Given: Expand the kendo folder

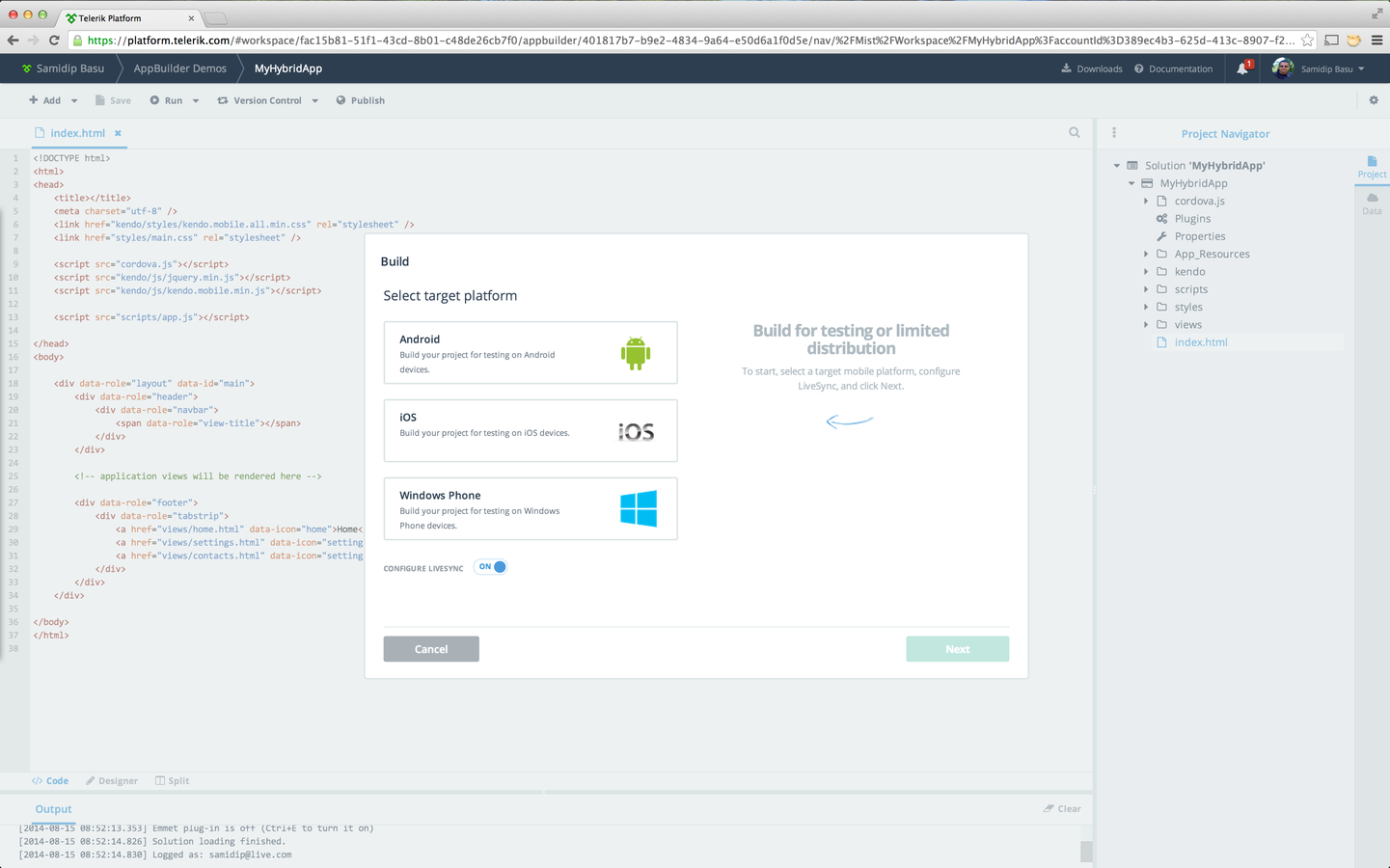Looking at the screenshot, I should coord(1146,272).
